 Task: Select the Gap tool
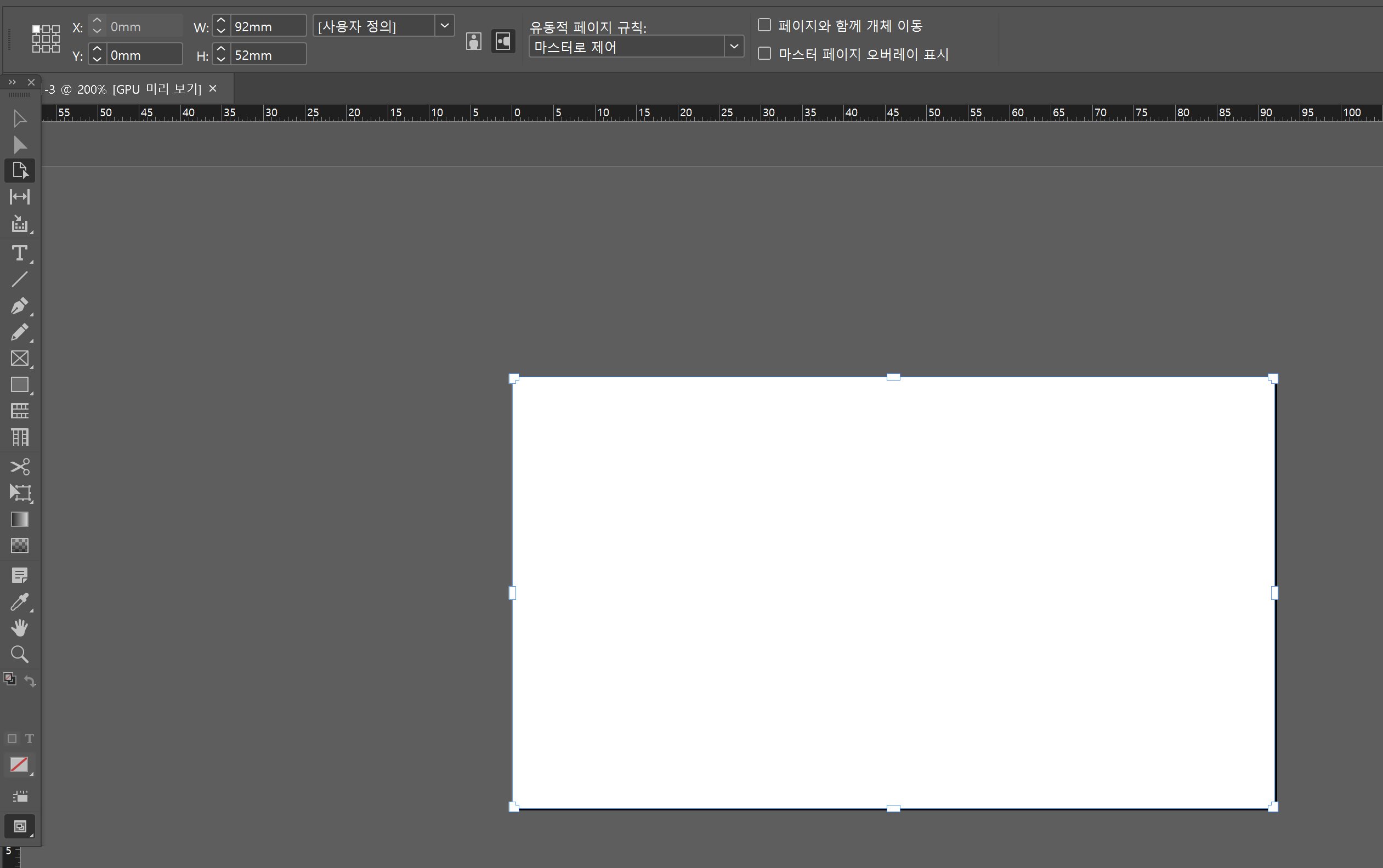[20, 197]
